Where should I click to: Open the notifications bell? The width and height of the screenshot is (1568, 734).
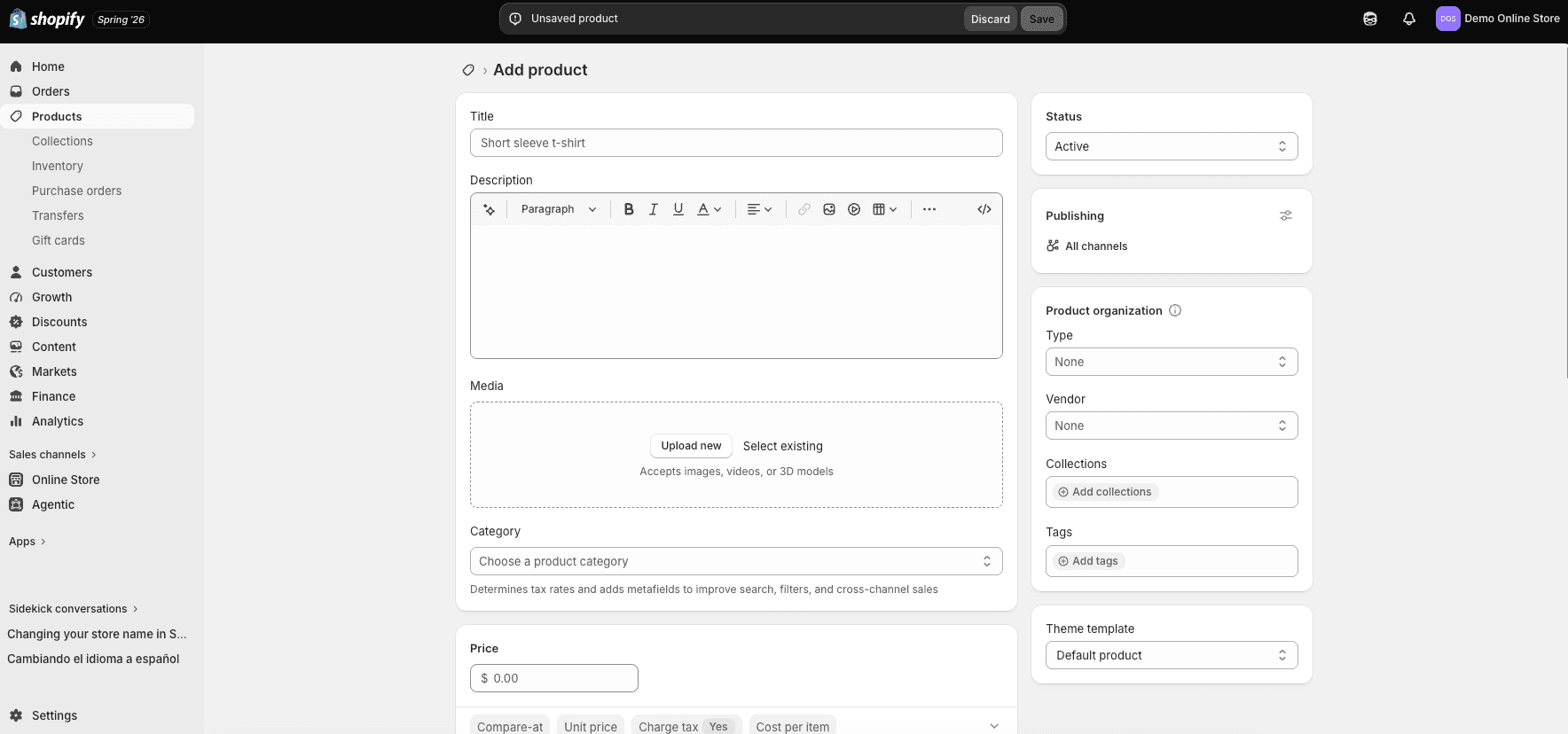click(x=1409, y=19)
